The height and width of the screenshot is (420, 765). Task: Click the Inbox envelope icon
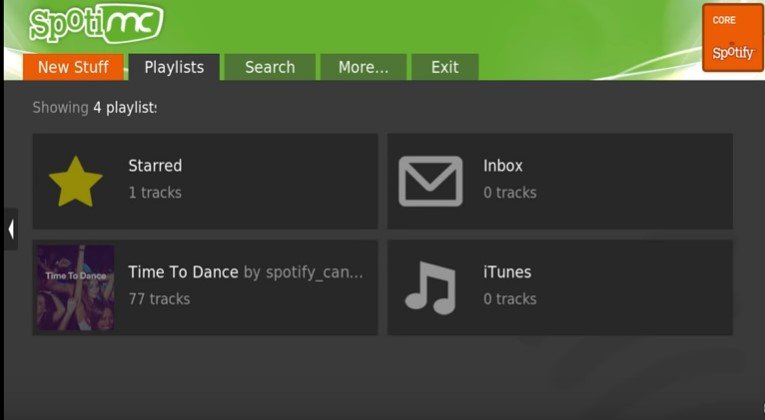coord(430,181)
